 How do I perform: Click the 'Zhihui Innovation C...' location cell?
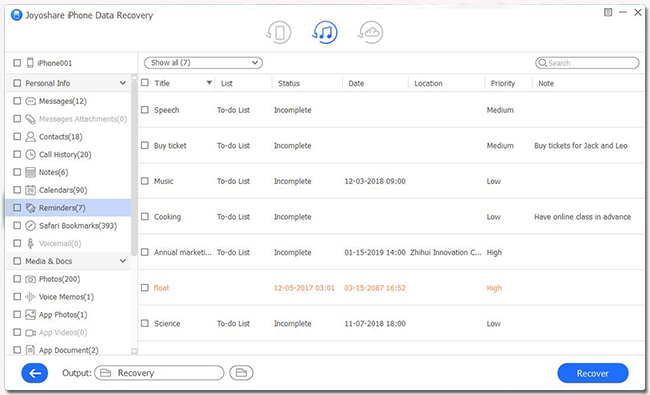click(446, 252)
